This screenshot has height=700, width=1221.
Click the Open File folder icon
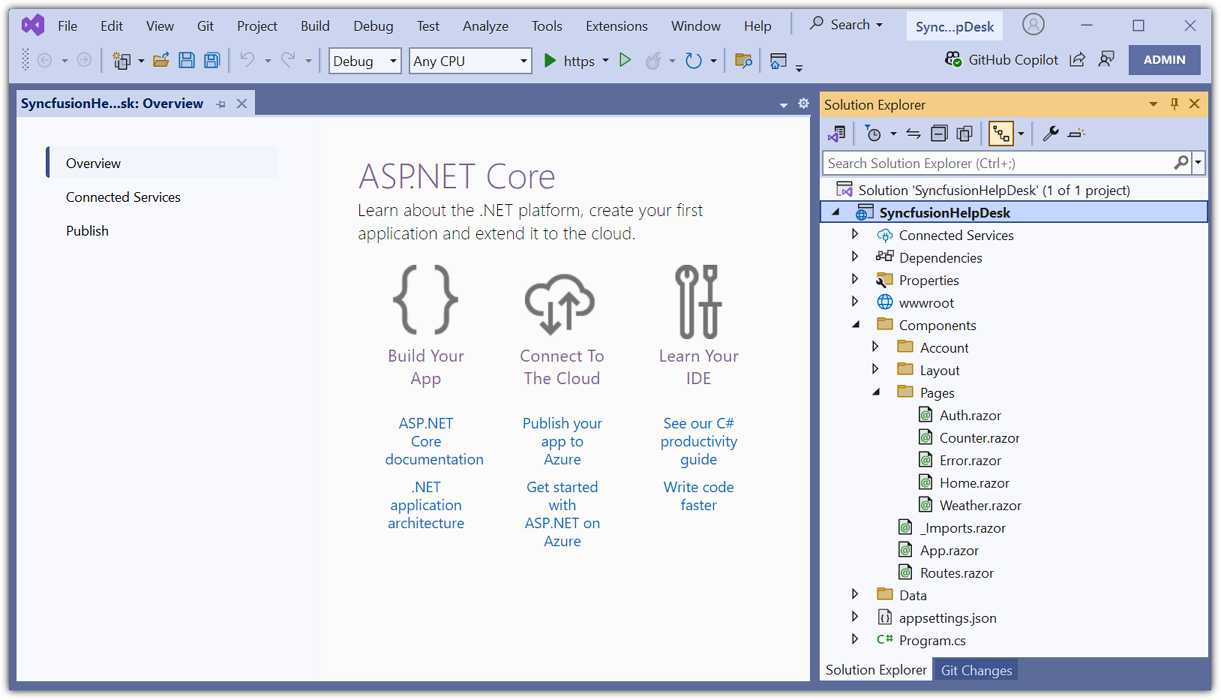click(161, 61)
